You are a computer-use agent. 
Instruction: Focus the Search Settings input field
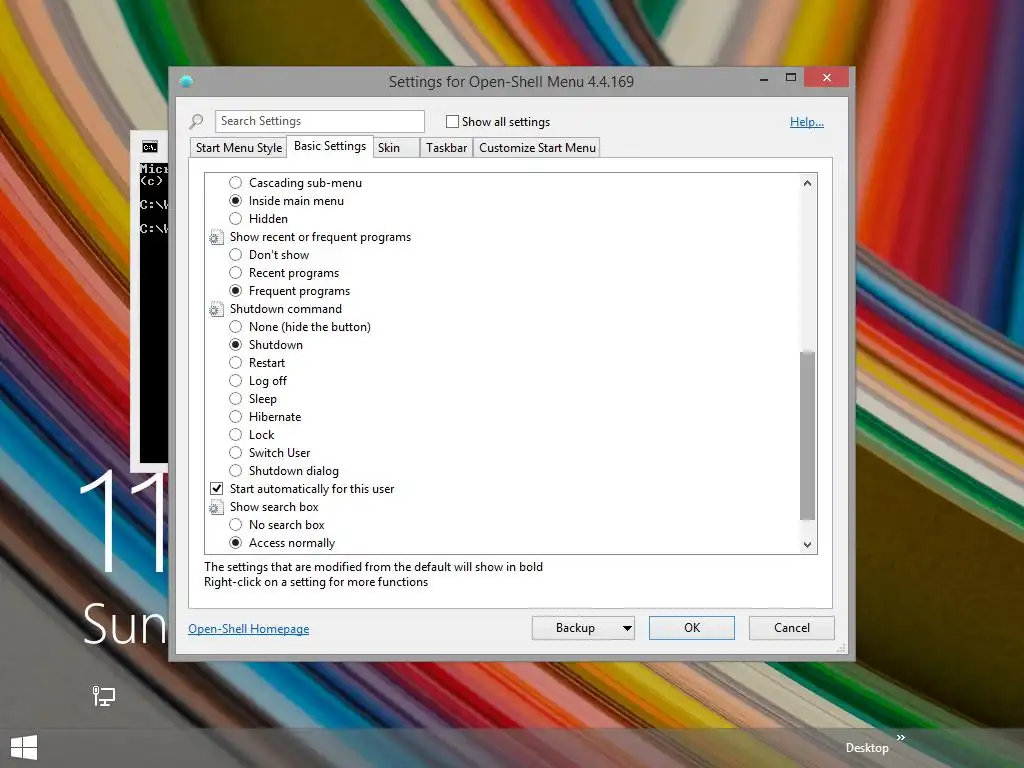point(320,121)
